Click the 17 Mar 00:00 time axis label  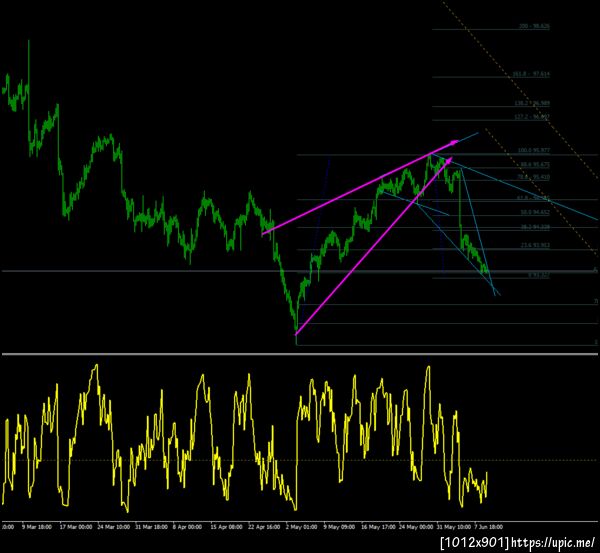point(76,527)
